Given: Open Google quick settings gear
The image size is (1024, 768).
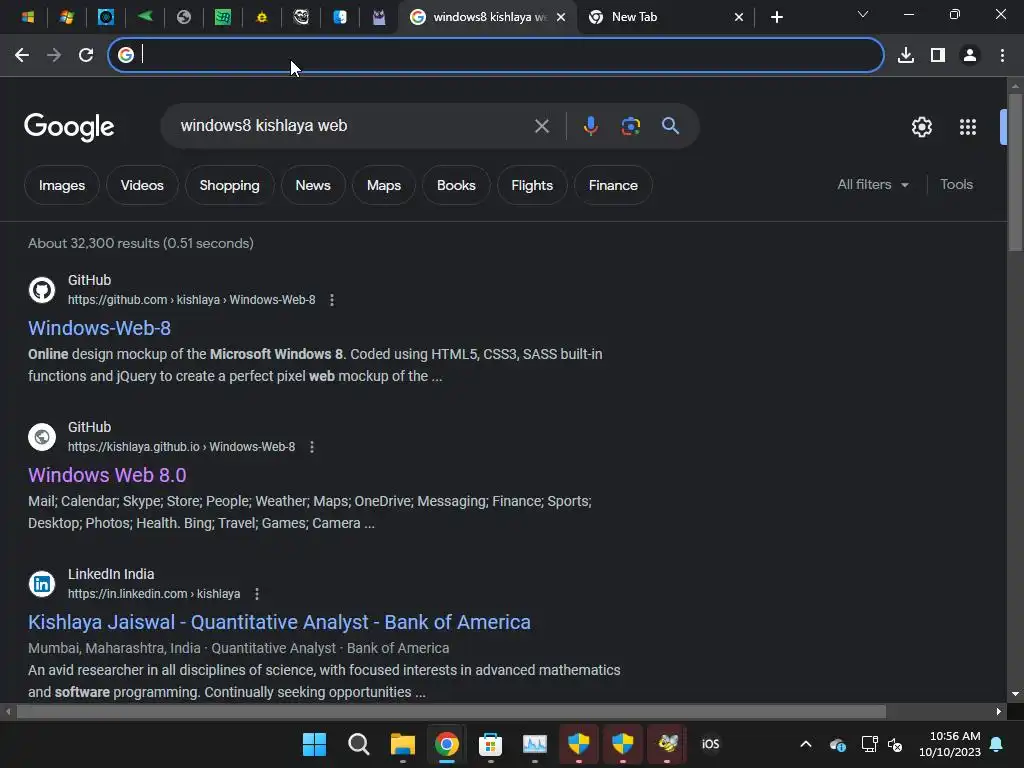Looking at the screenshot, I should (x=921, y=127).
